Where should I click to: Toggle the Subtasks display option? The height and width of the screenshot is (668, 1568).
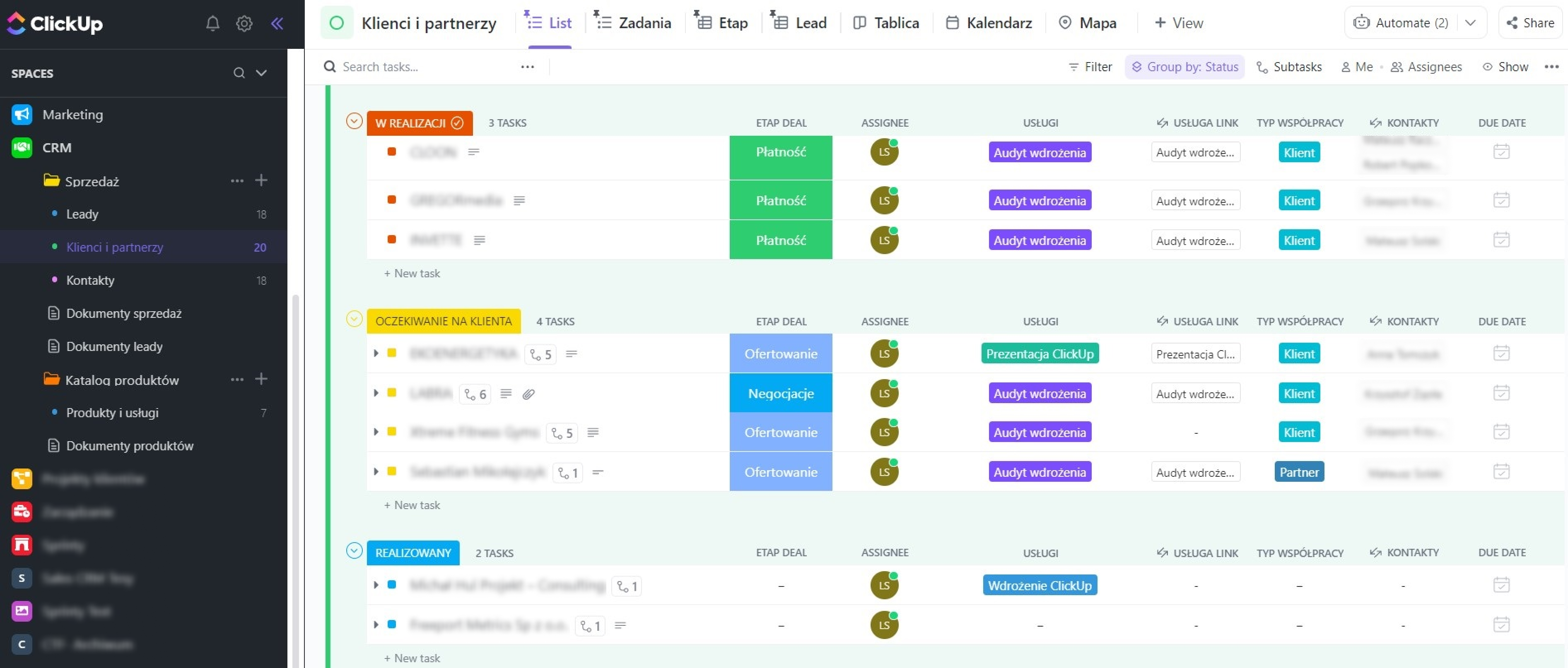(x=1288, y=67)
